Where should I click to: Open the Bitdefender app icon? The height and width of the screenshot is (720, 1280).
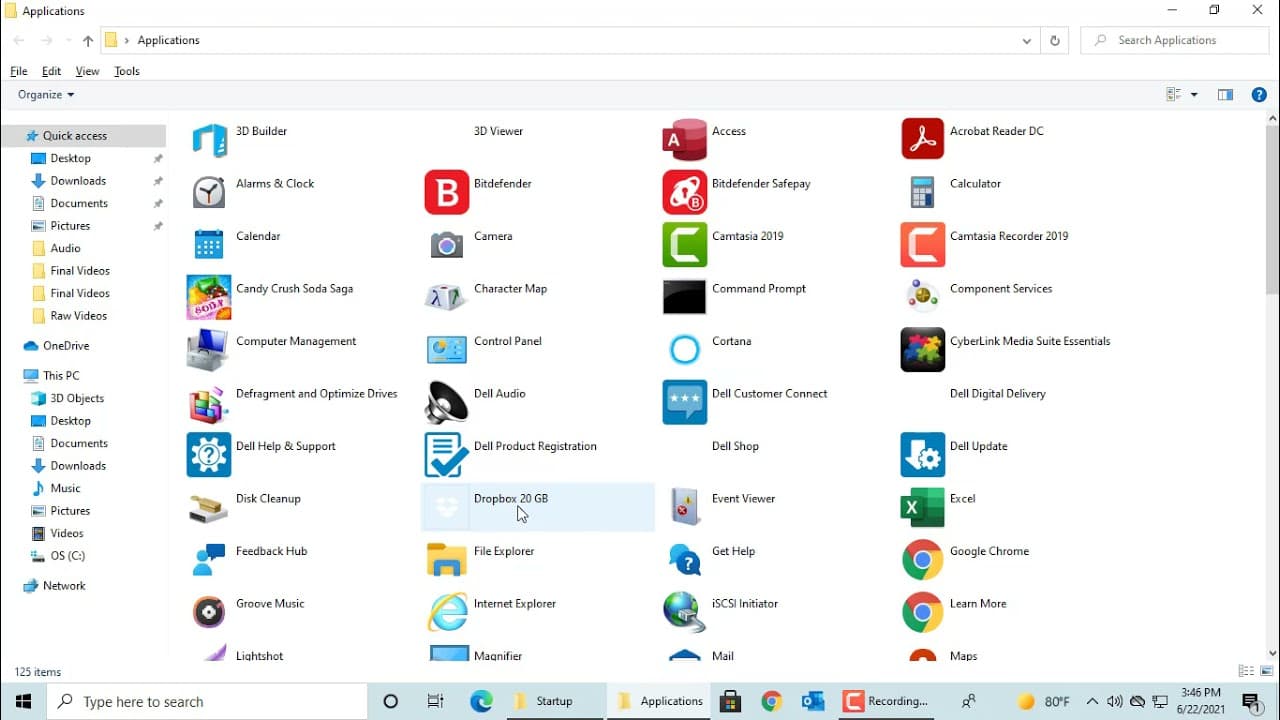click(x=447, y=192)
